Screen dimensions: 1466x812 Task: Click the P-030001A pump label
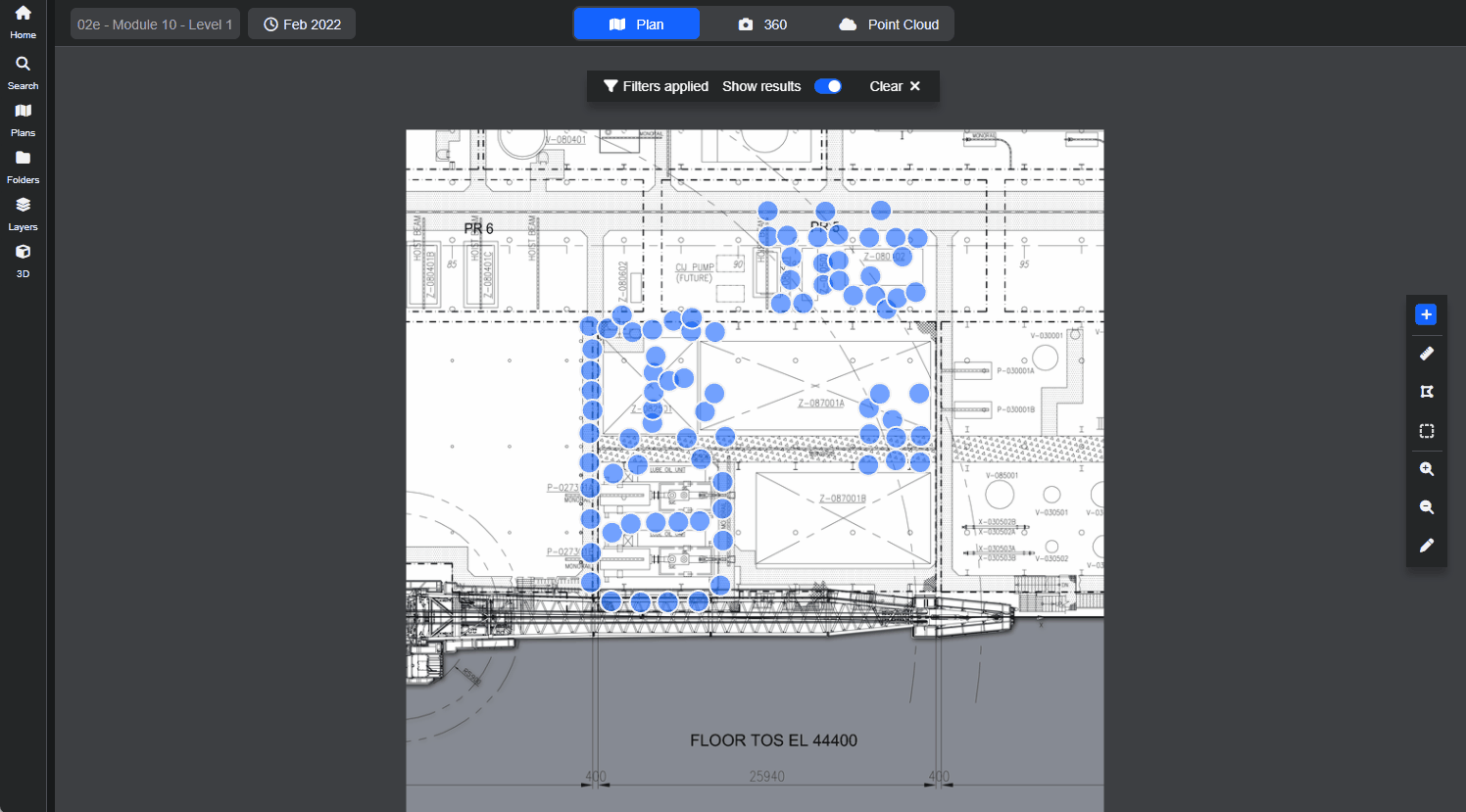tap(1015, 371)
